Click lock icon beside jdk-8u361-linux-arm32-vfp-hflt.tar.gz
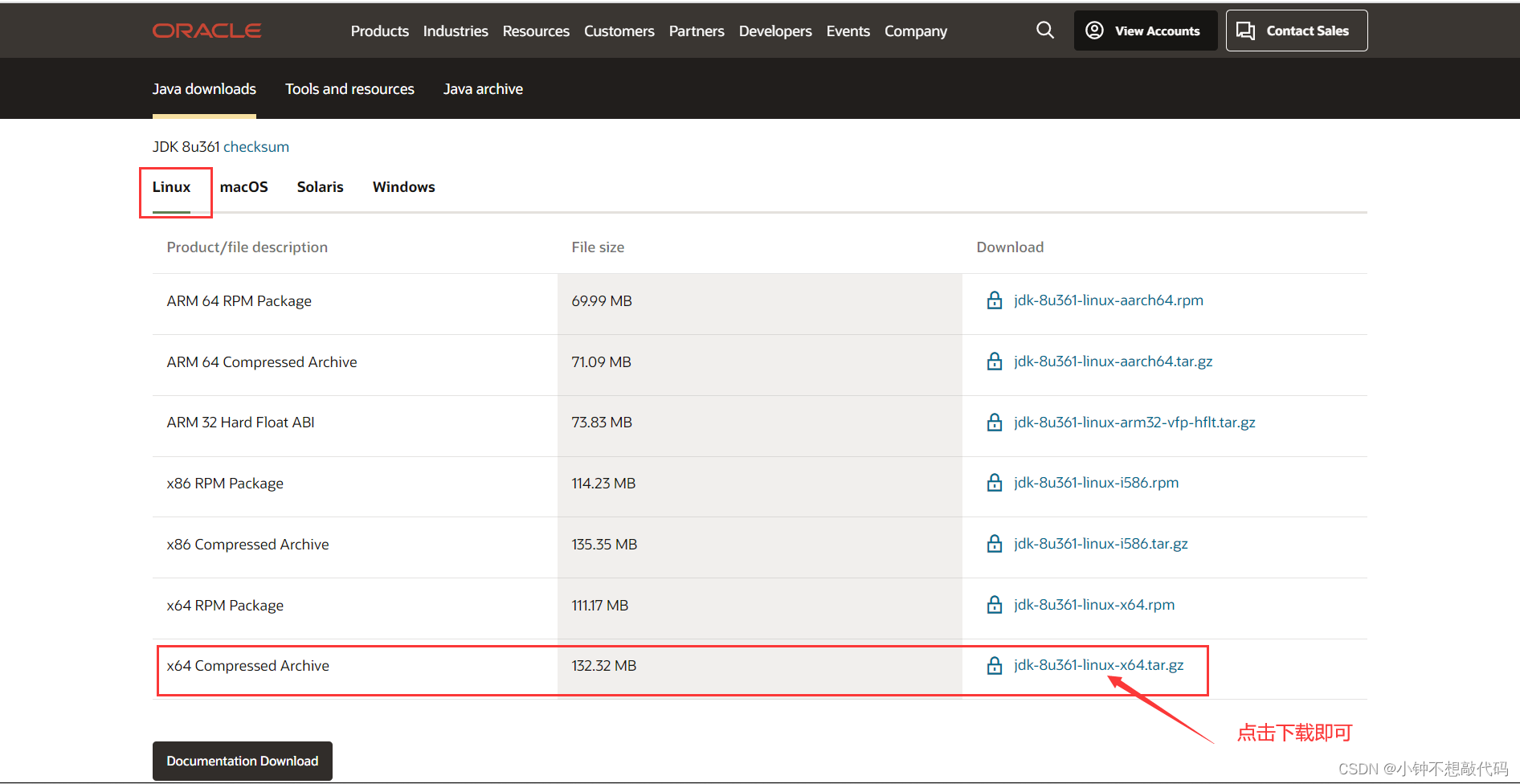Viewport: 1520px width, 784px height. (995, 423)
